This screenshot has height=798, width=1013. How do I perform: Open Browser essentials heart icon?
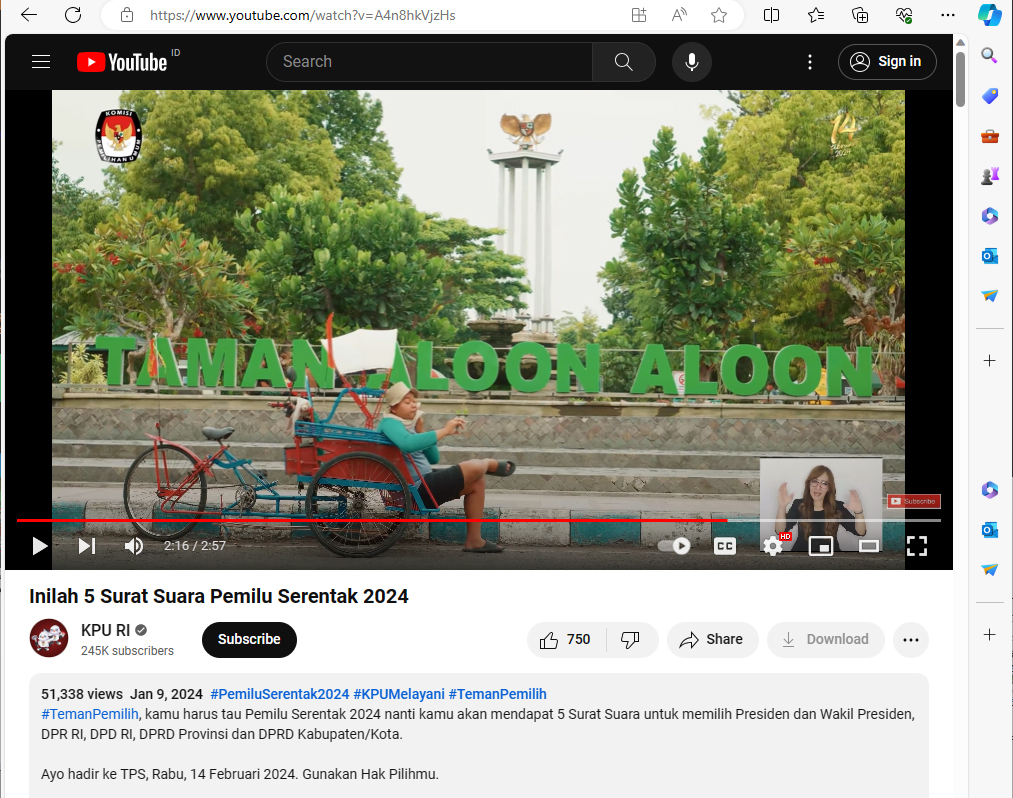(x=904, y=15)
